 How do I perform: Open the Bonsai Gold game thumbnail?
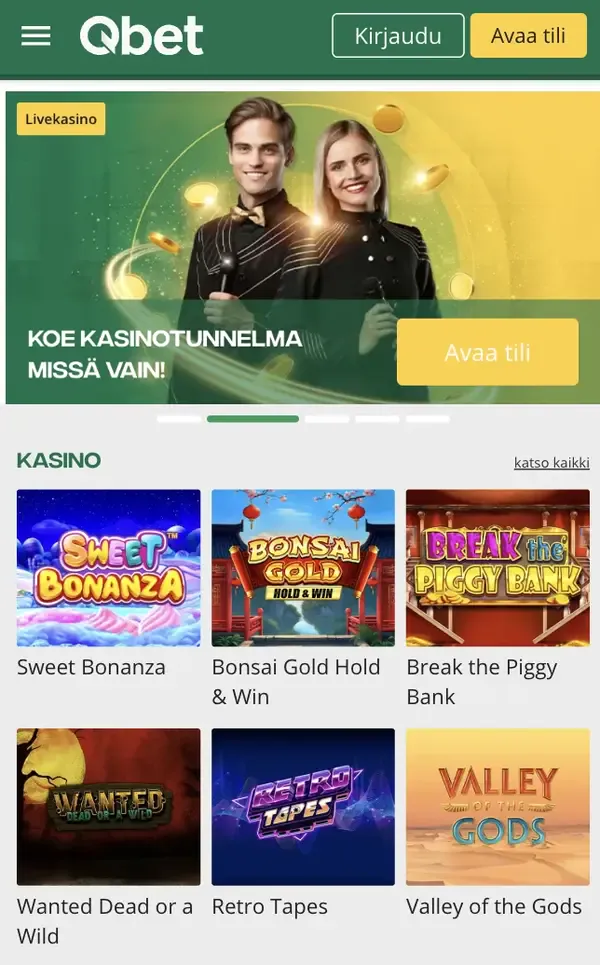pyautogui.click(x=303, y=567)
